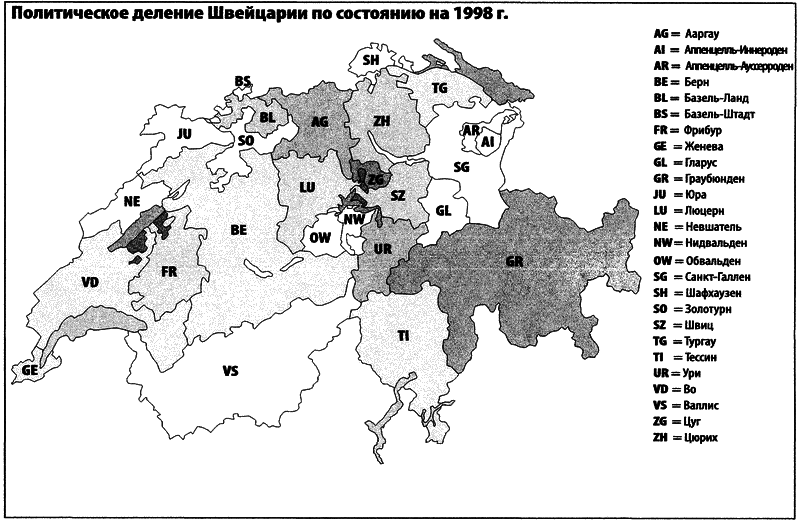Select the VS canton label on map

click(x=231, y=371)
